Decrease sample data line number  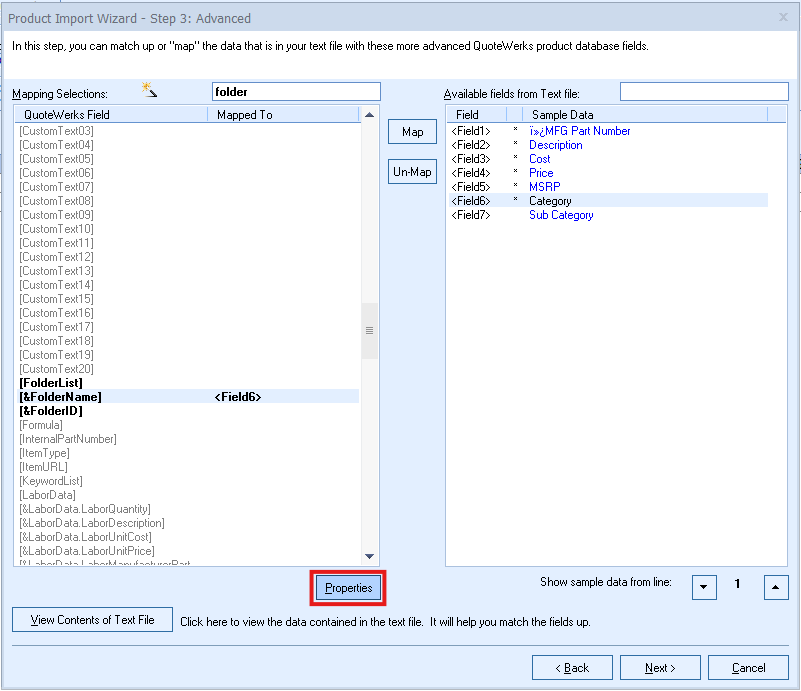click(x=704, y=587)
